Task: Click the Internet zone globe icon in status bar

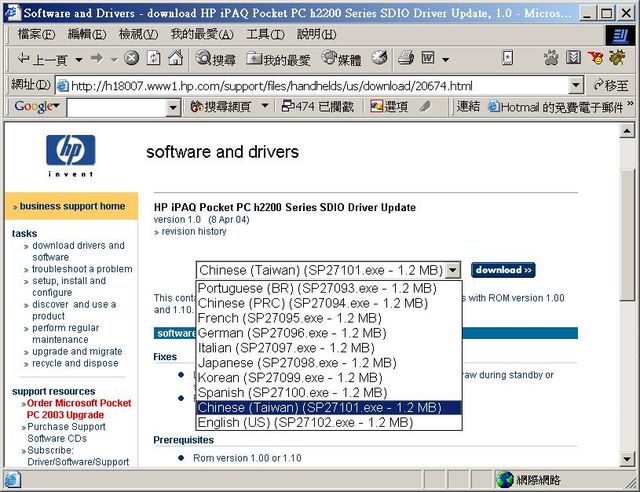Action: (x=504, y=480)
